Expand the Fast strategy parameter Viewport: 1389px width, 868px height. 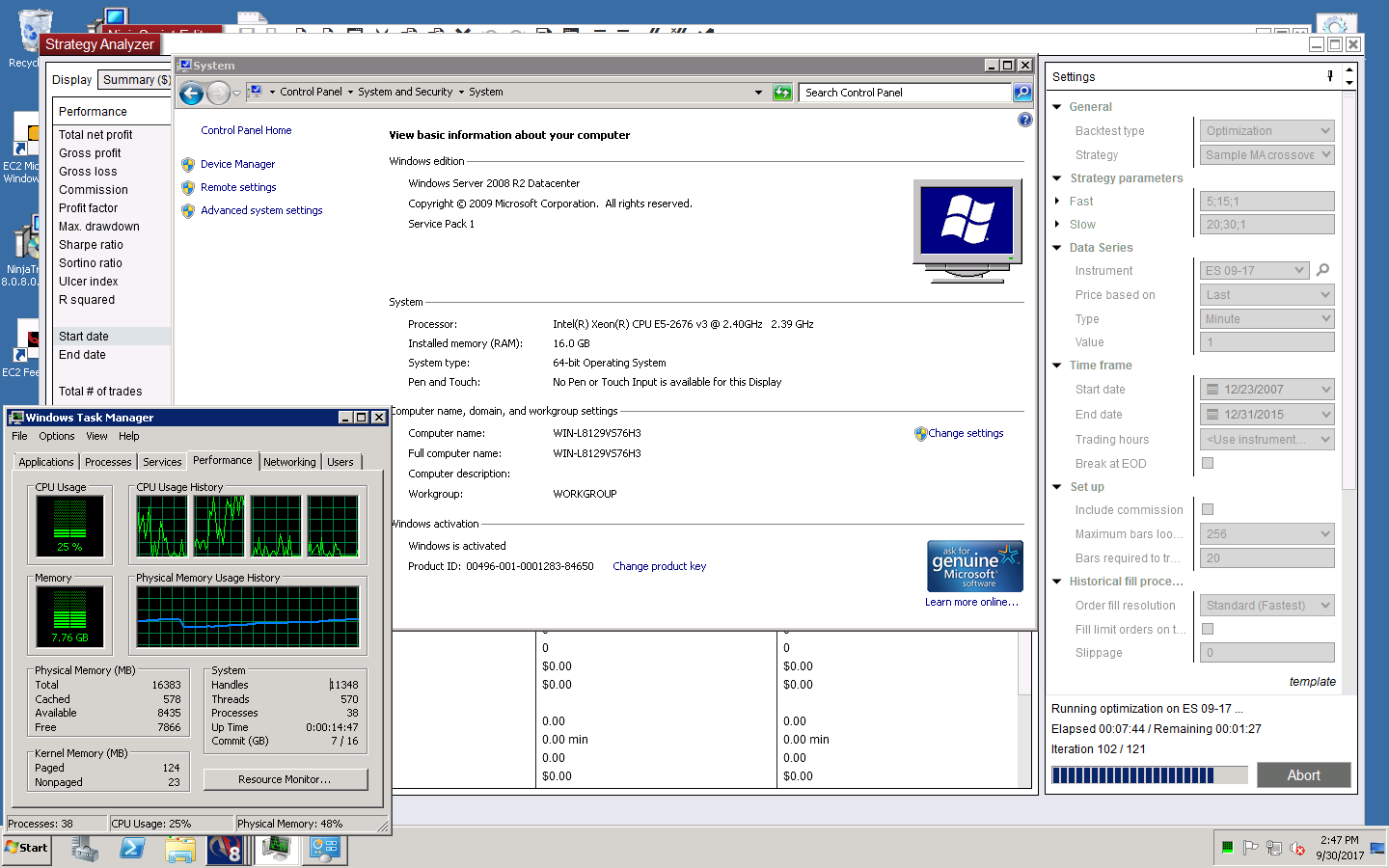click(1057, 202)
